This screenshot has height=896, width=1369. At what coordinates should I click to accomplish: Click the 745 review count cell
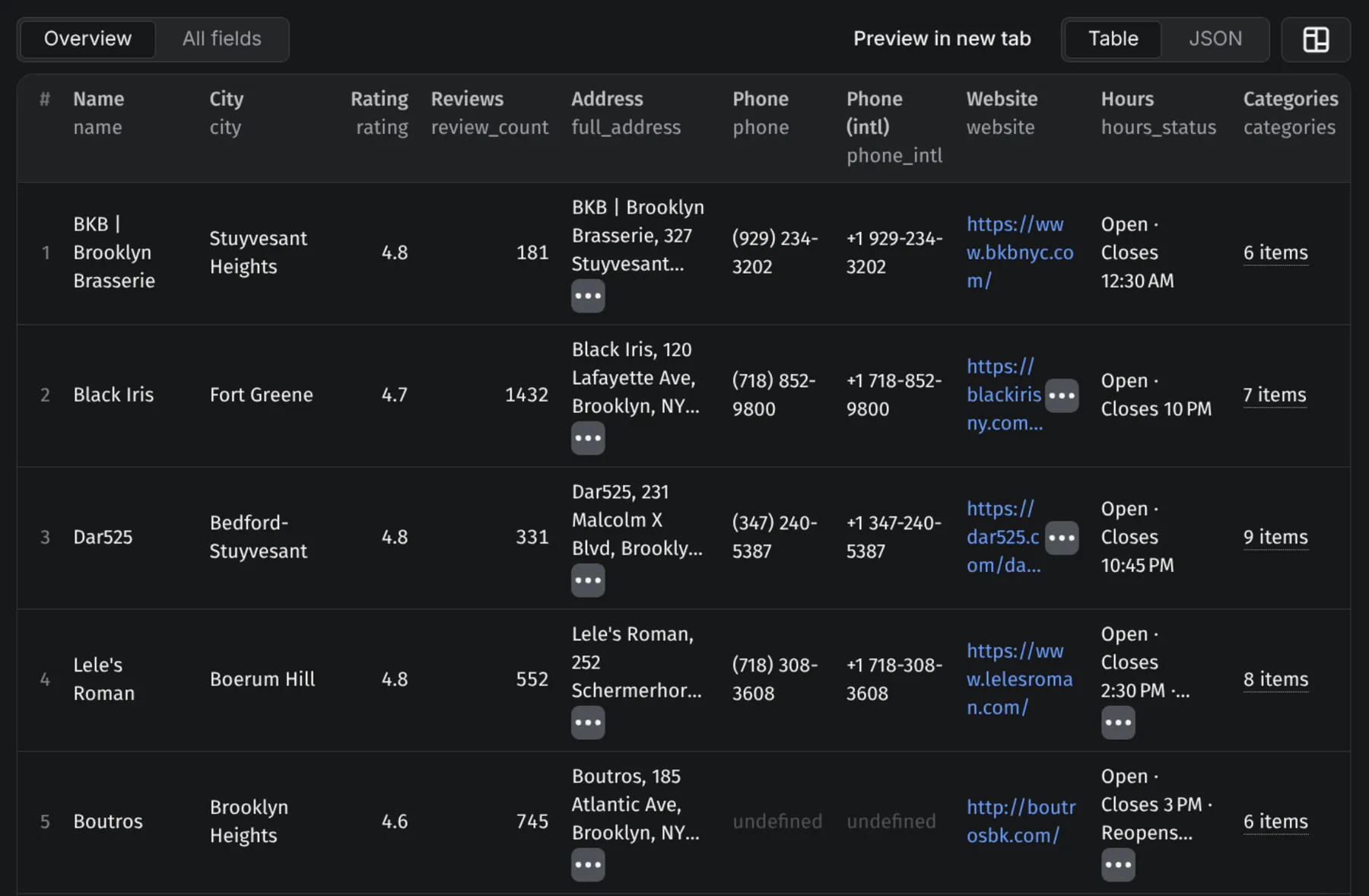532,821
